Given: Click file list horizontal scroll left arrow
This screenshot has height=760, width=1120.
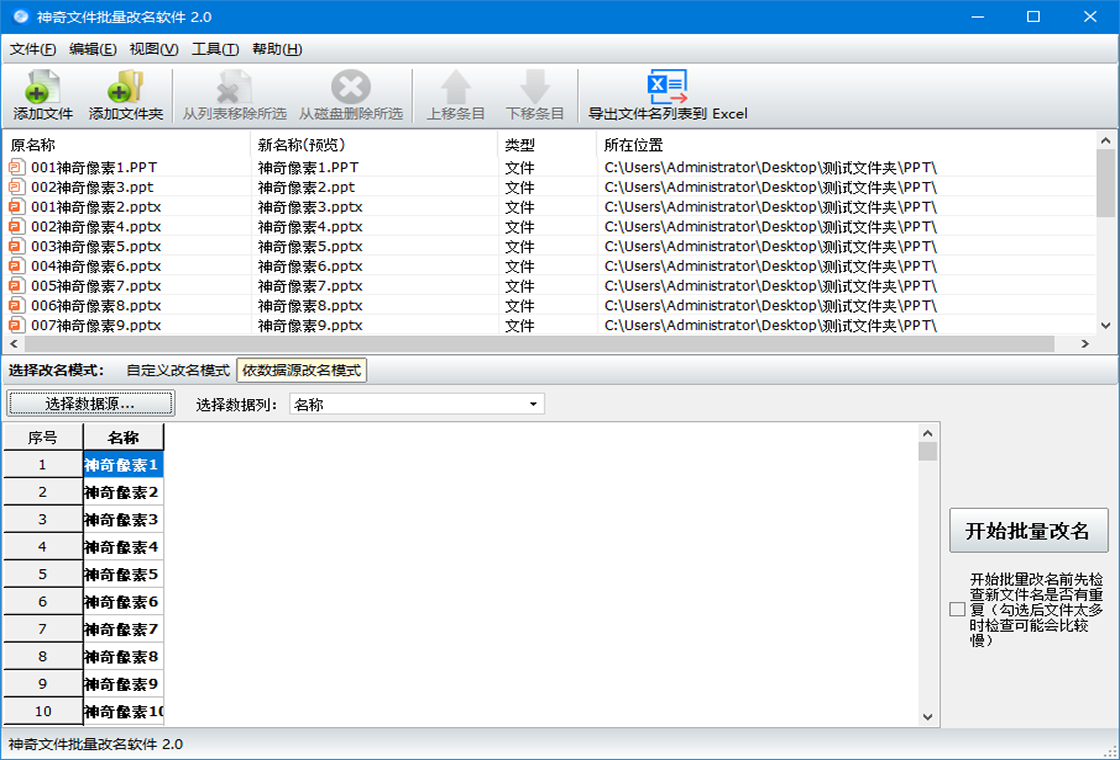Looking at the screenshot, I should click(14, 344).
